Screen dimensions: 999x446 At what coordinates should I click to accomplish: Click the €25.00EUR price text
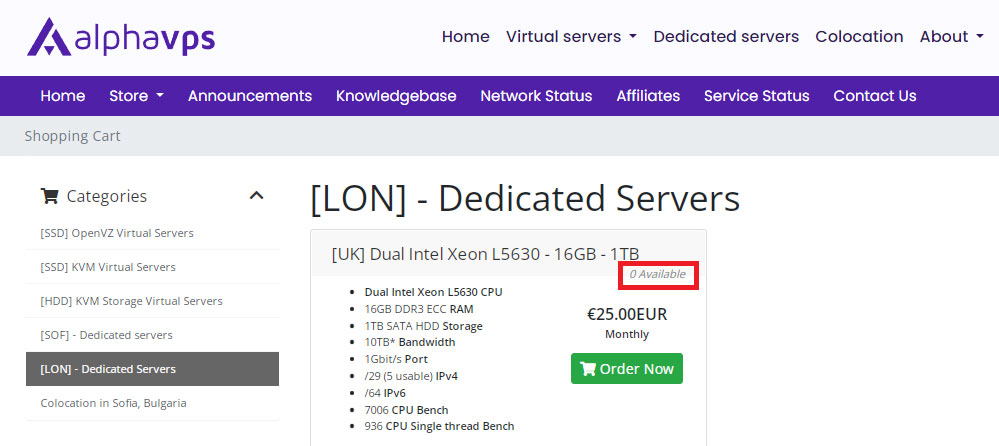(627, 314)
